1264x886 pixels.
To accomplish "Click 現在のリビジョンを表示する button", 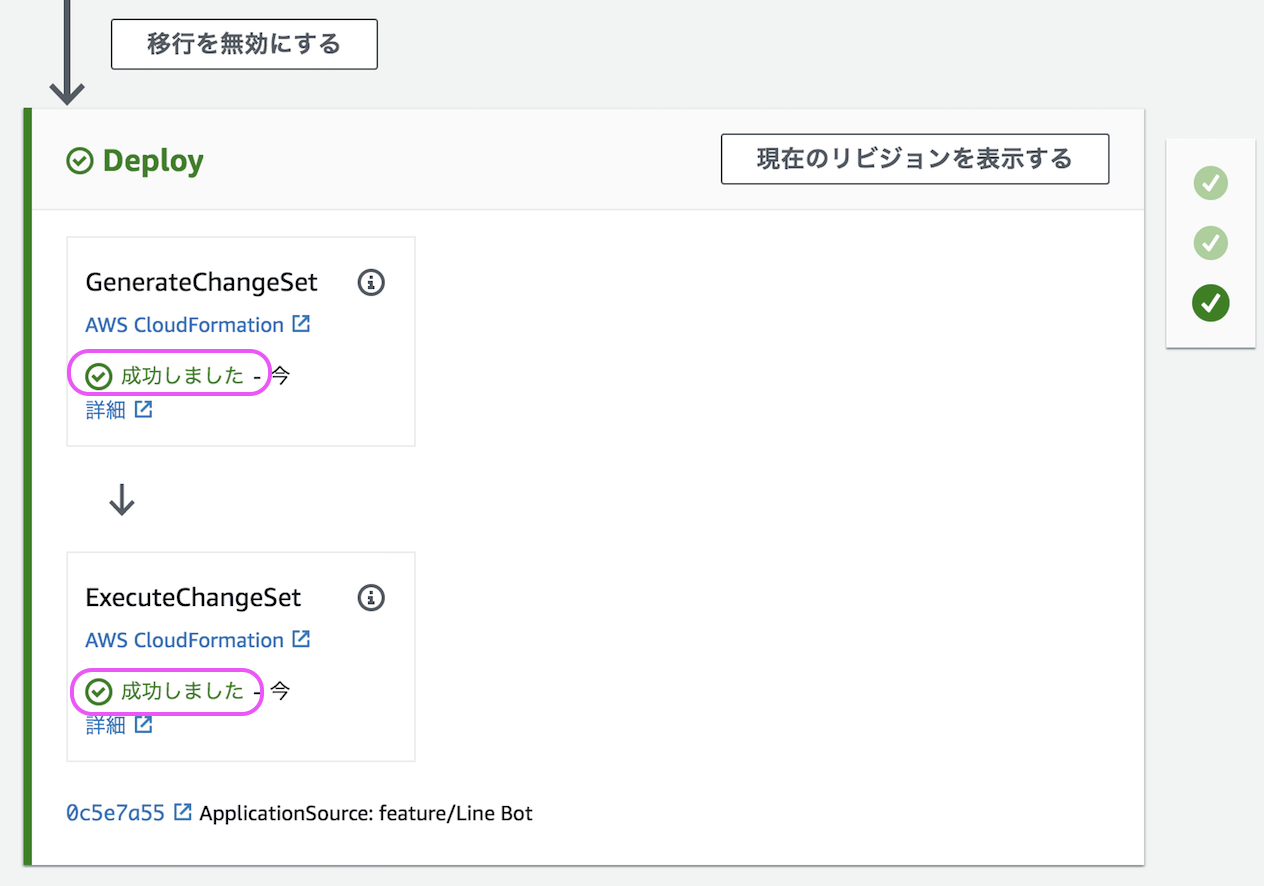I will (914, 159).
